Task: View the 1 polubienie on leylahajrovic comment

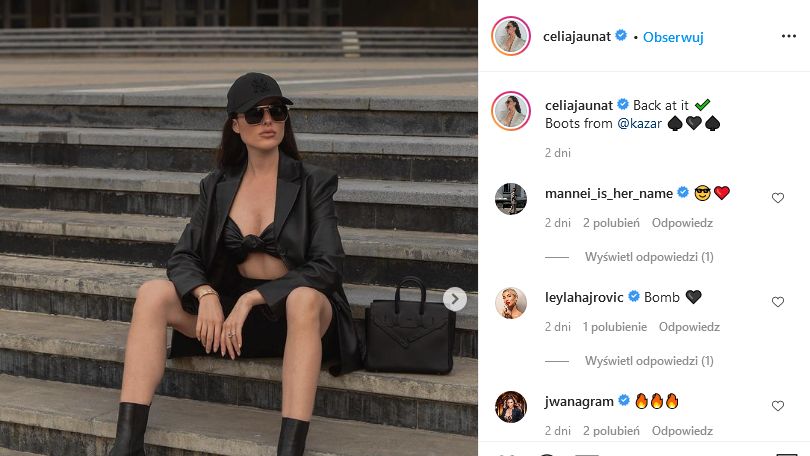Action: point(615,327)
